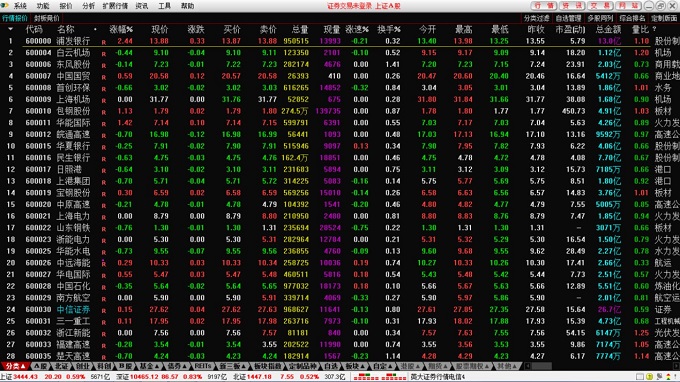Open the 扩展行情 menu
This screenshot has height=382, width=680.
tap(115, 6)
